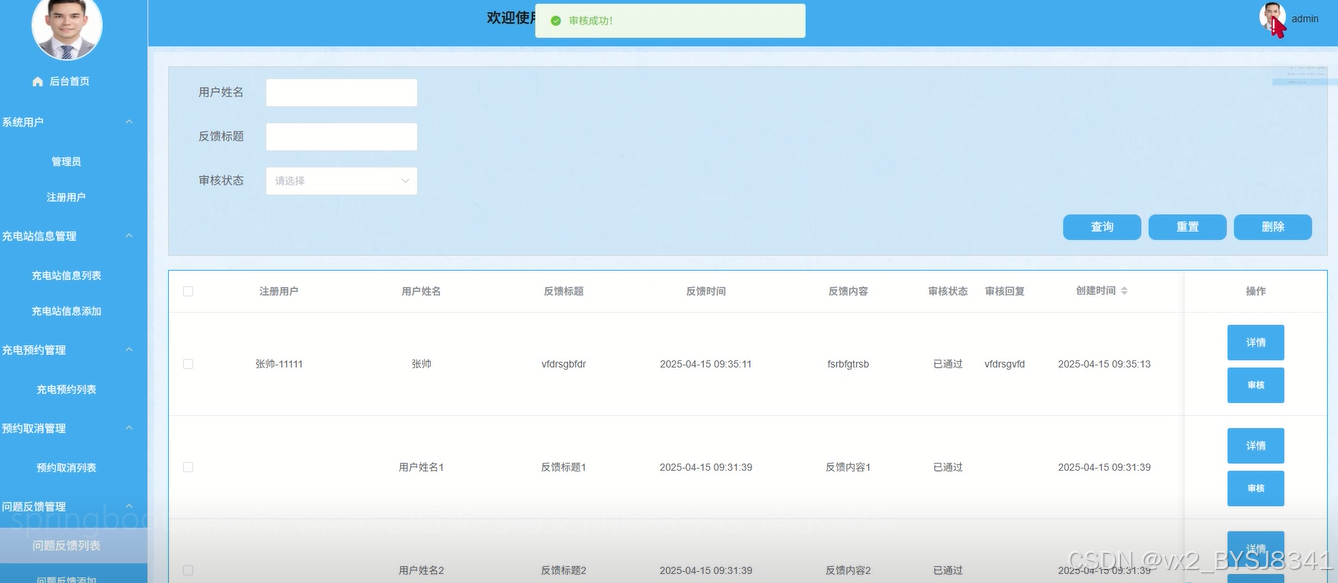Toggle the select-all checkbox in table header

click(188, 291)
